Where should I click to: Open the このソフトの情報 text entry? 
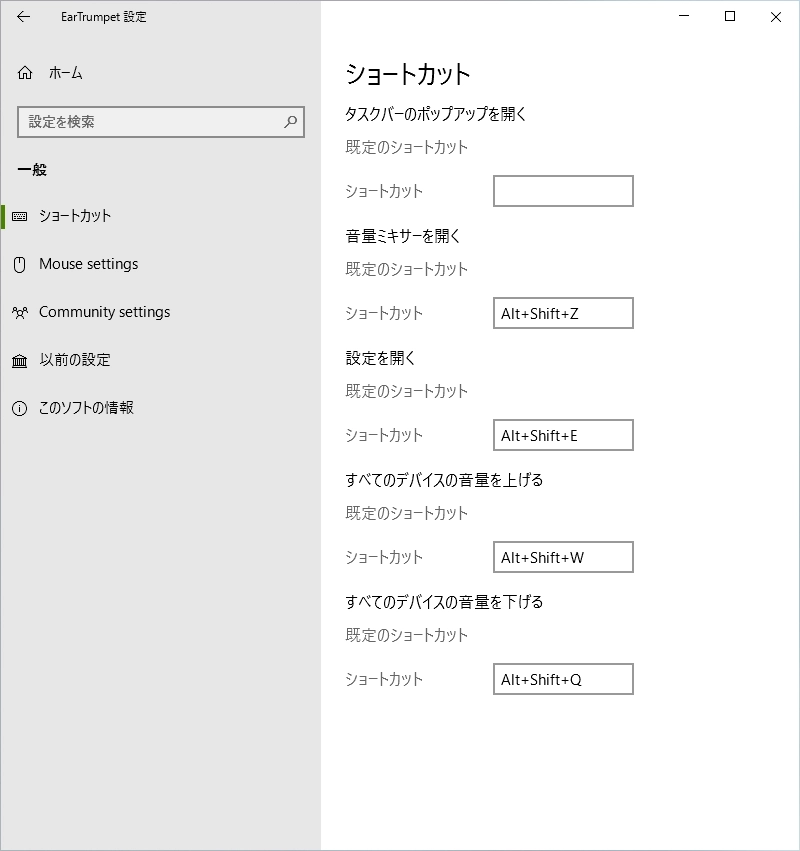tap(86, 408)
